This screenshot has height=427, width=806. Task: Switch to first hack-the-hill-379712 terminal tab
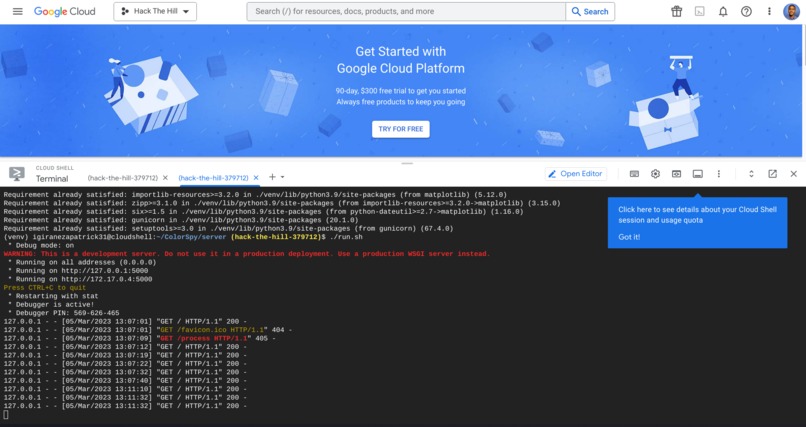coord(122,178)
